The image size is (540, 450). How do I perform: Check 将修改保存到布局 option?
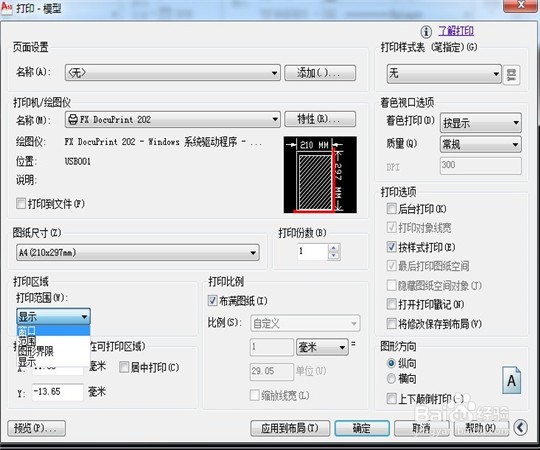tap(392, 324)
